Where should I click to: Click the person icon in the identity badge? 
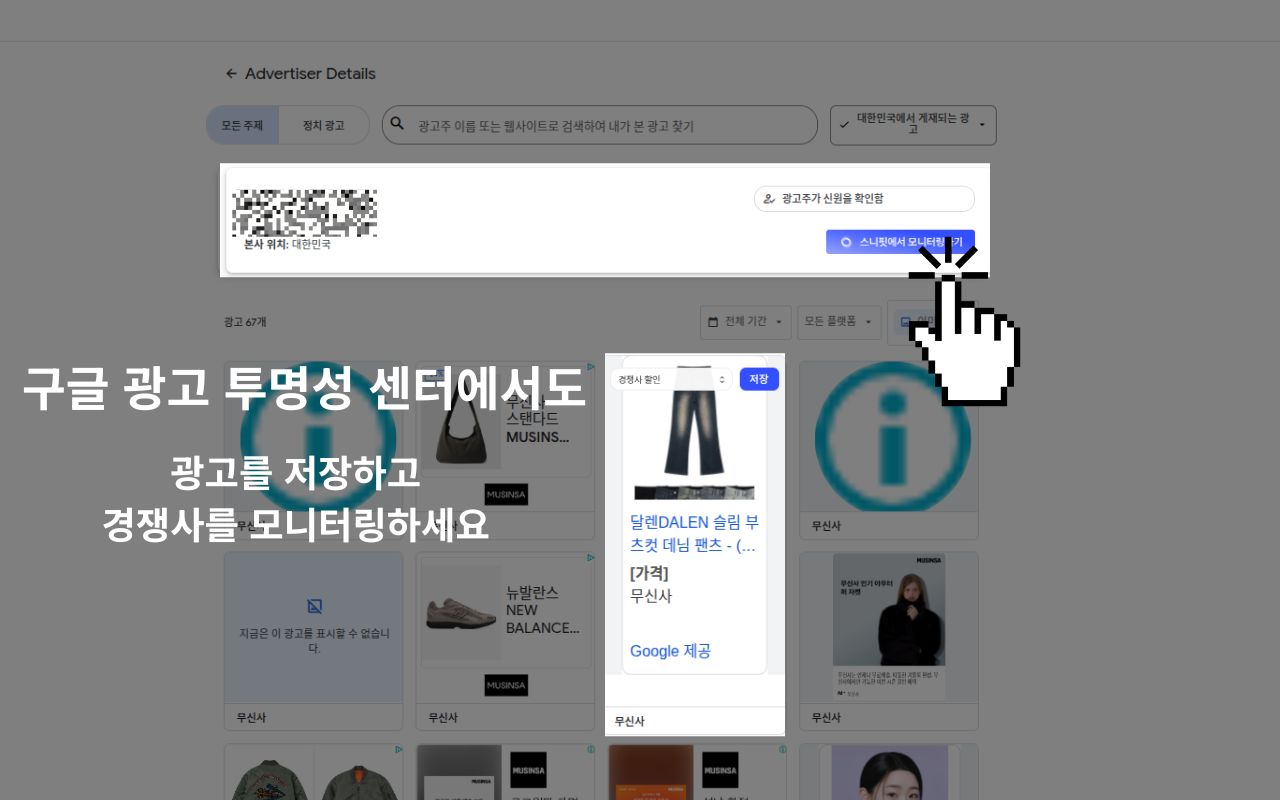(x=769, y=199)
